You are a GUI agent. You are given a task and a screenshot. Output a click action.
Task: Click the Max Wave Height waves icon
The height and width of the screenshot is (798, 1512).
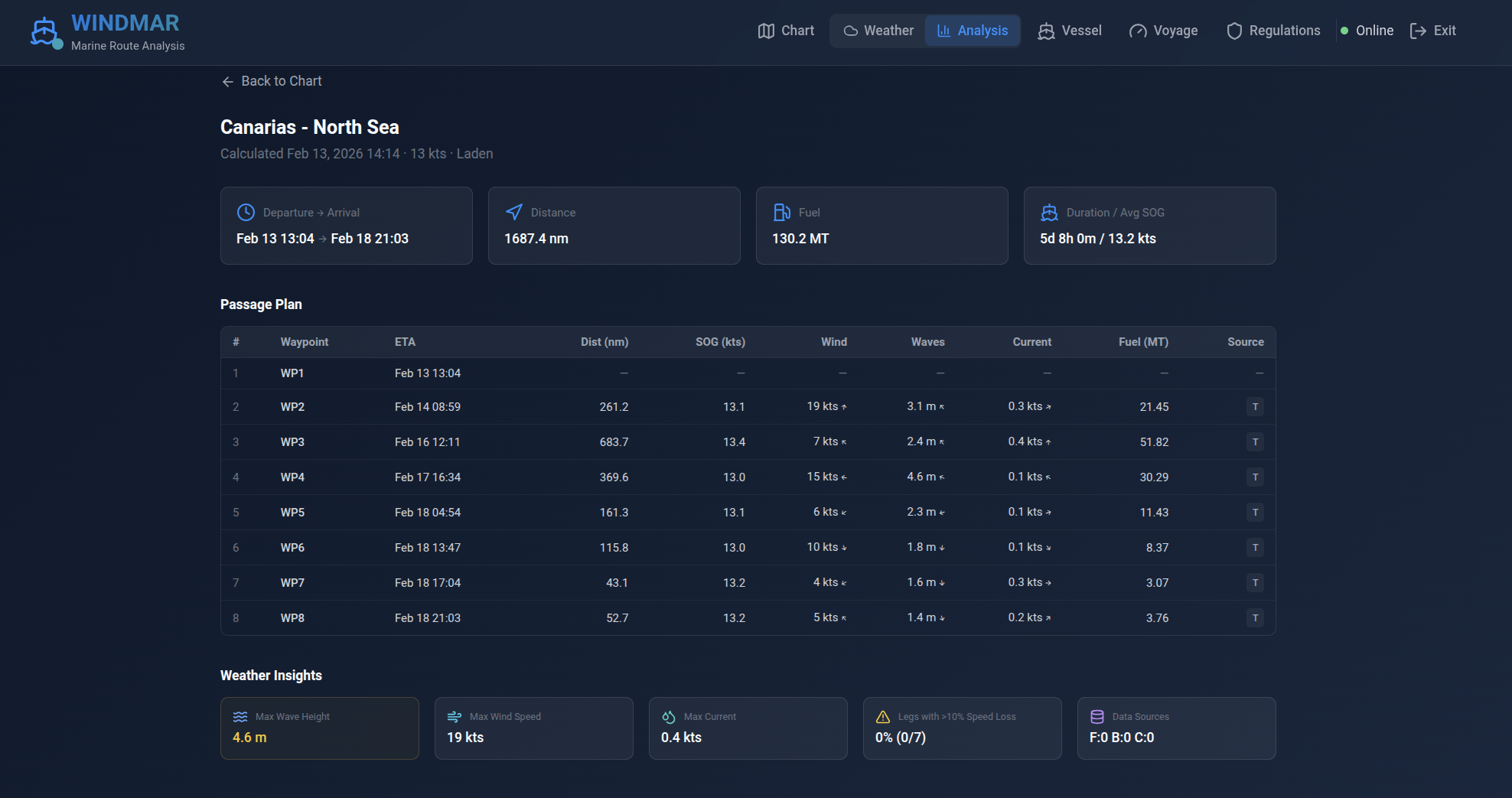coord(240,717)
